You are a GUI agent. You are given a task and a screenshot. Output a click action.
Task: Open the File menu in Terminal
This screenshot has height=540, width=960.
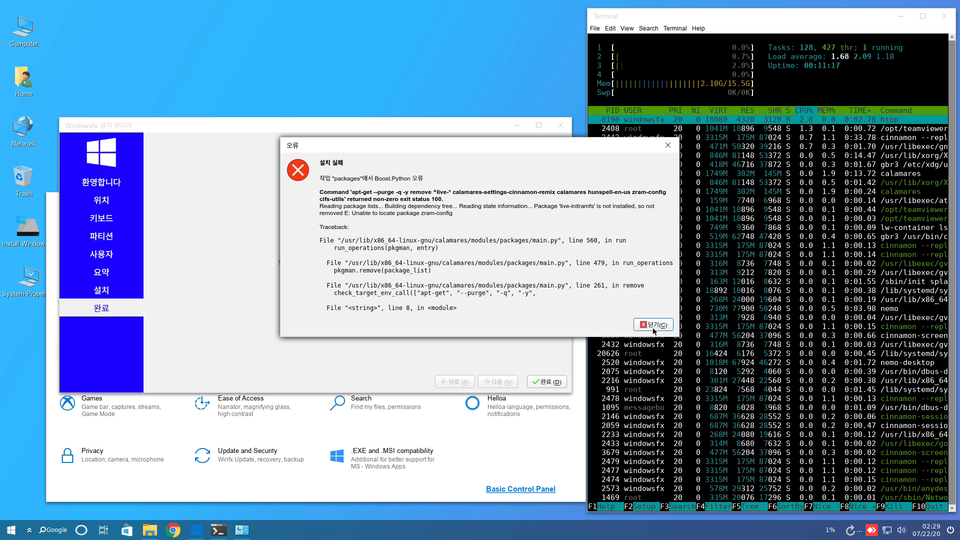(x=594, y=28)
